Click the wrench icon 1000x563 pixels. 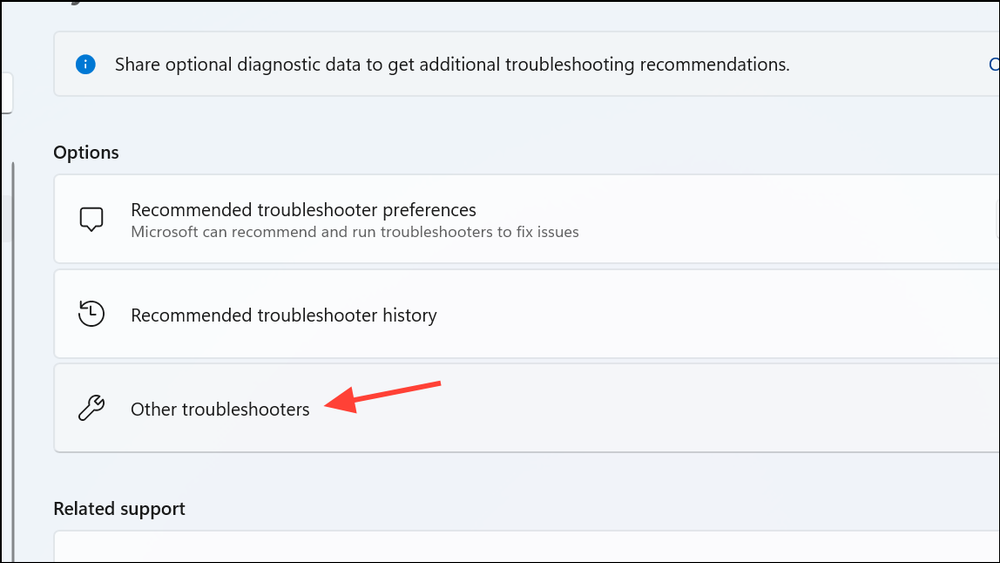(91, 408)
